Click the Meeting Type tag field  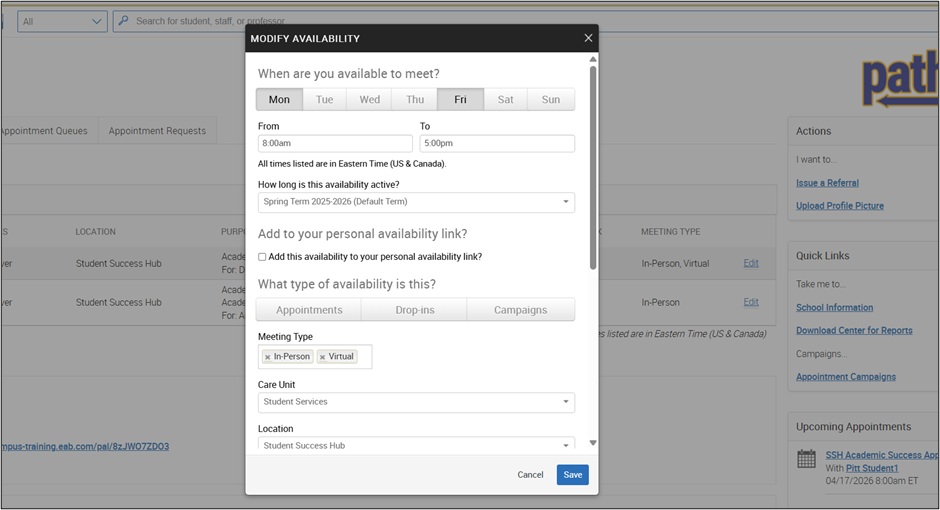(315, 357)
